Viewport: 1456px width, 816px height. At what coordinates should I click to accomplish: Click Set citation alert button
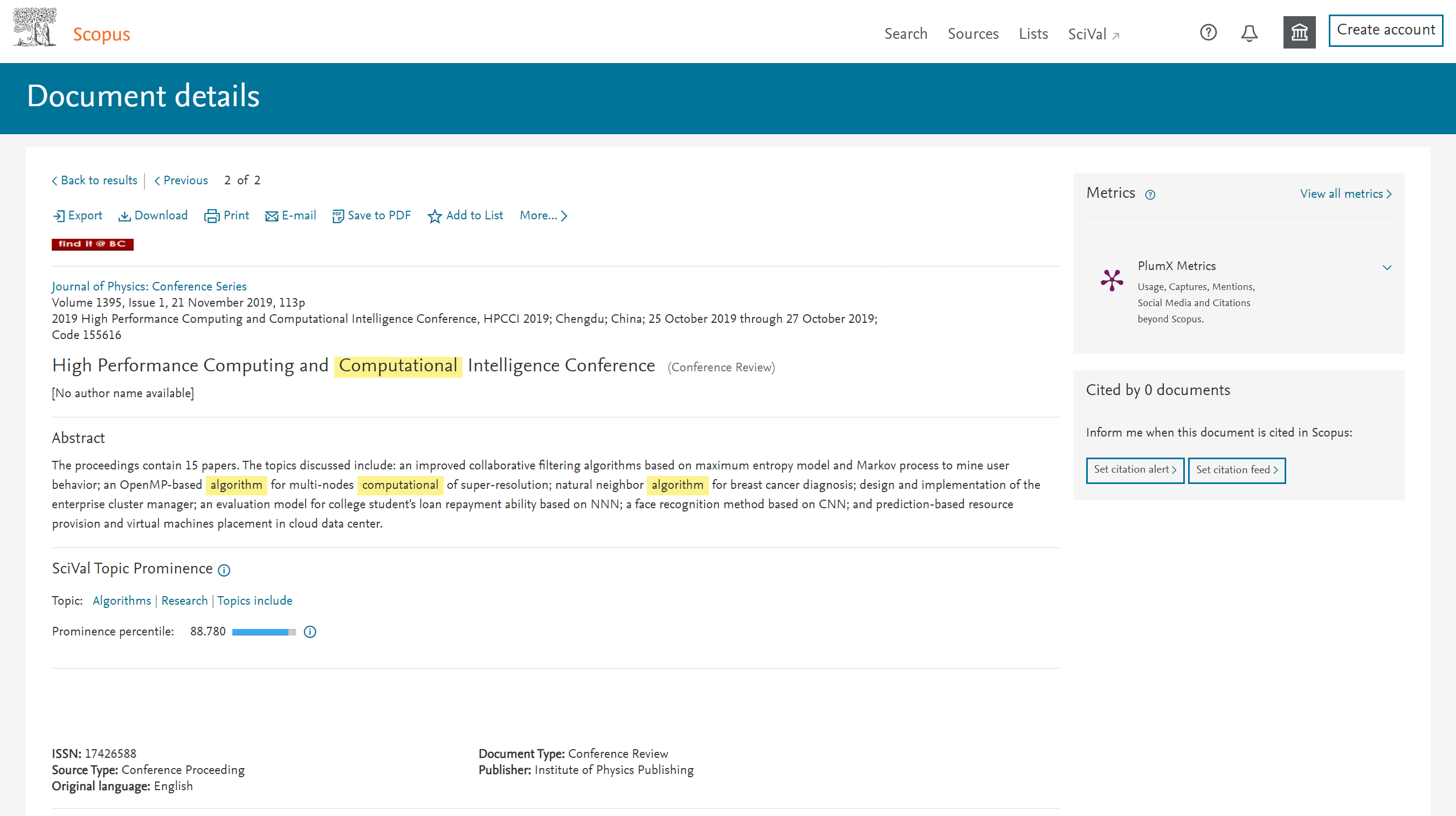1135,470
